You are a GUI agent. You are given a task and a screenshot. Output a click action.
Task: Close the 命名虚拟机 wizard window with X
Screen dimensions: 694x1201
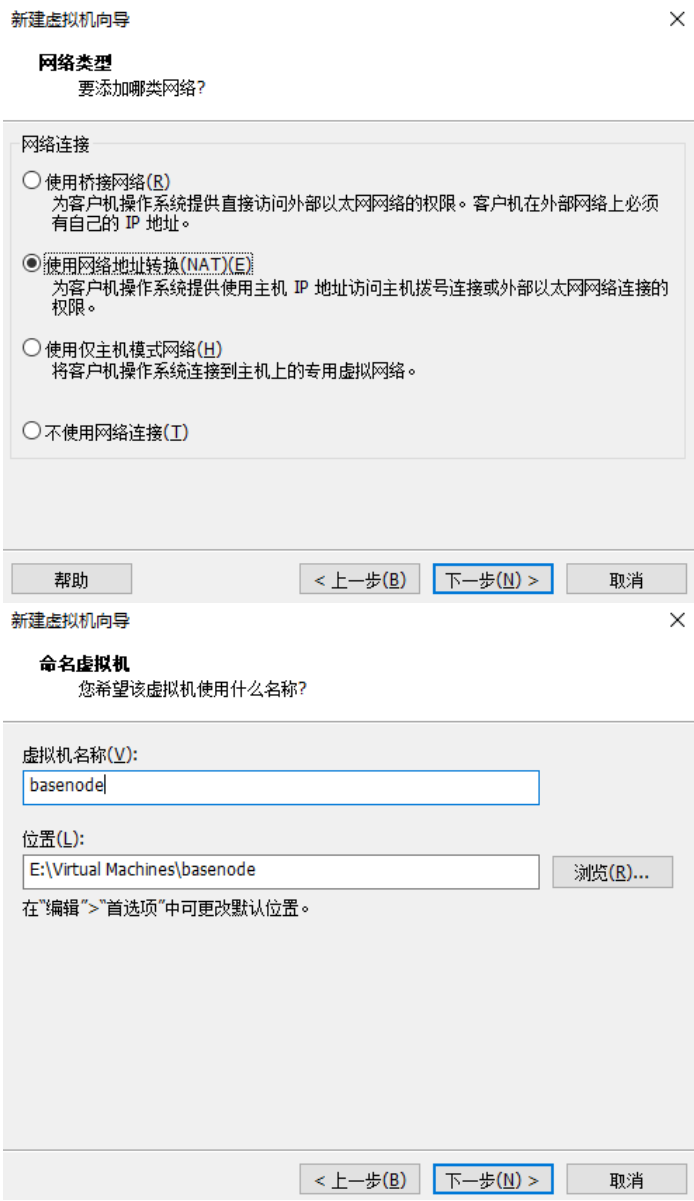(x=677, y=621)
